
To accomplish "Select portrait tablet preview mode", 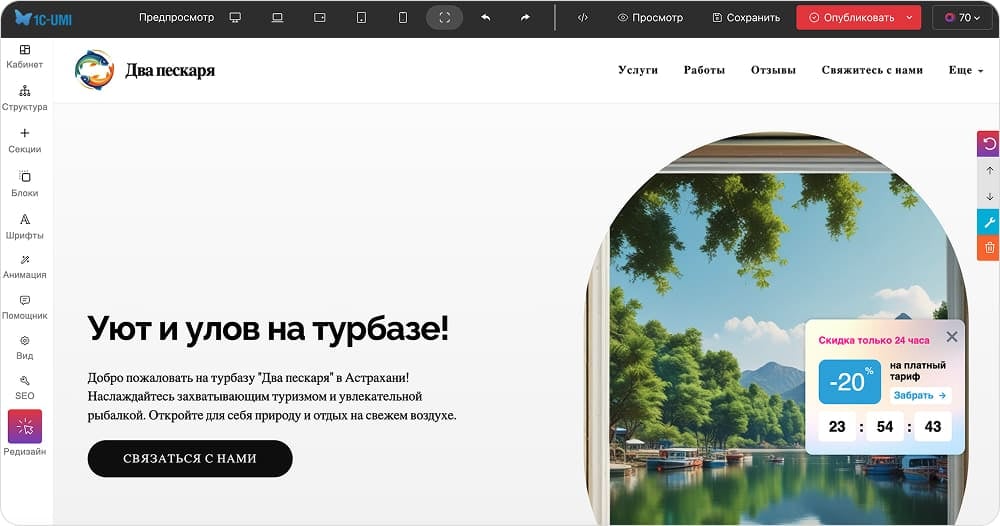I will 361,18.
